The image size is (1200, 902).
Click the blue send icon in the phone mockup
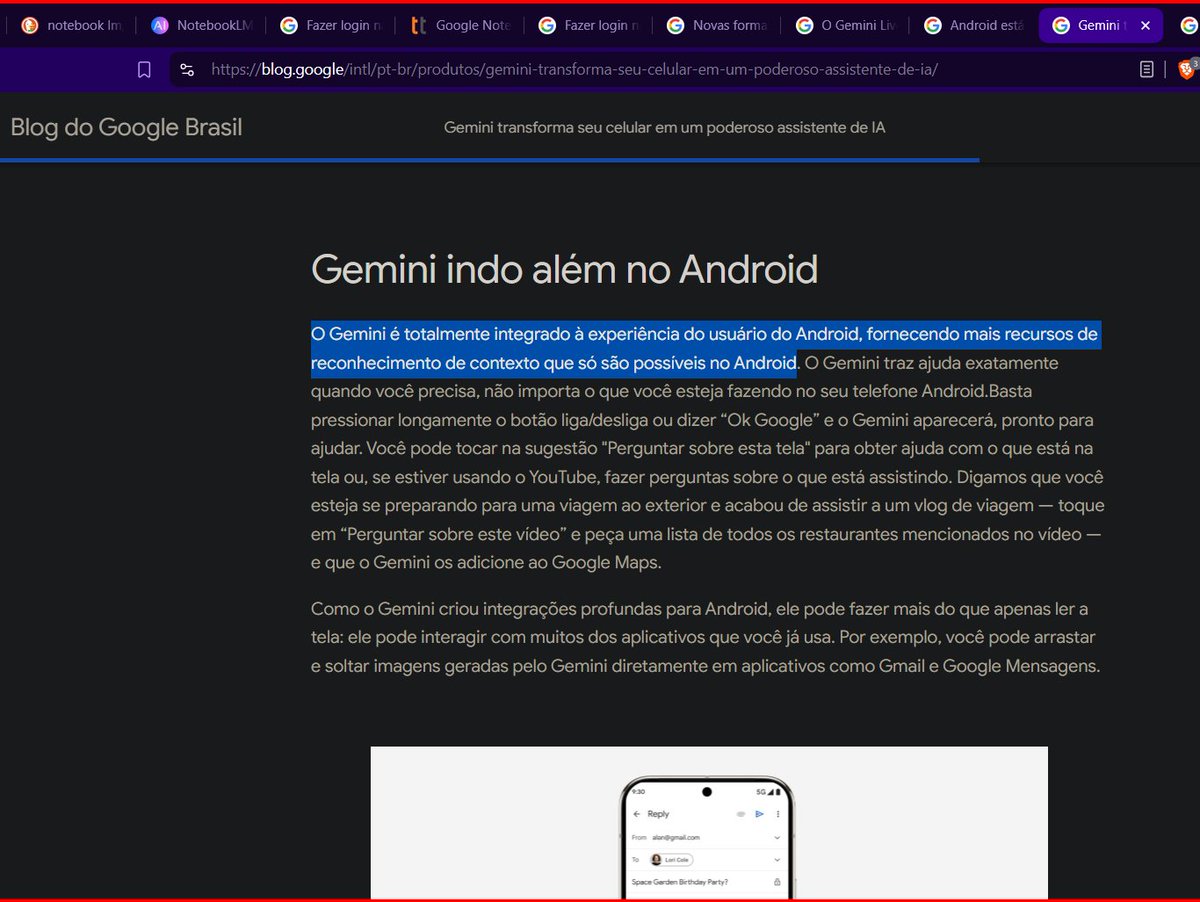[x=760, y=814]
